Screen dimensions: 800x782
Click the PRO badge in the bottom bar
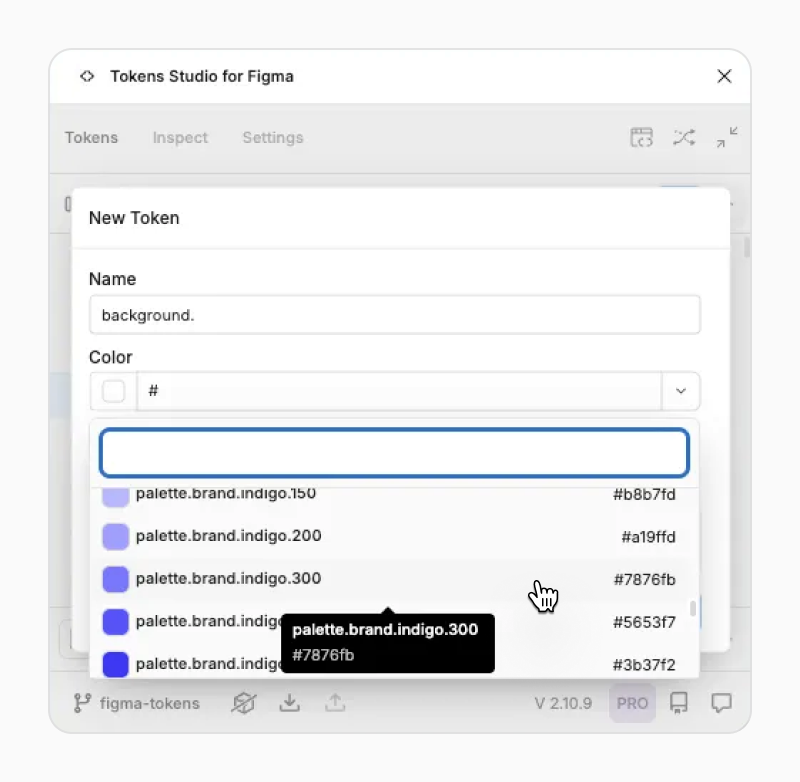click(x=632, y=703)
